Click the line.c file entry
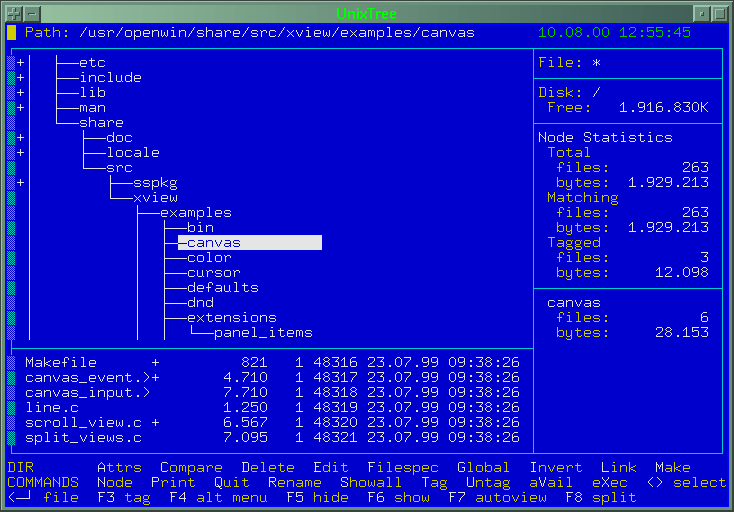 click(272, 407)
